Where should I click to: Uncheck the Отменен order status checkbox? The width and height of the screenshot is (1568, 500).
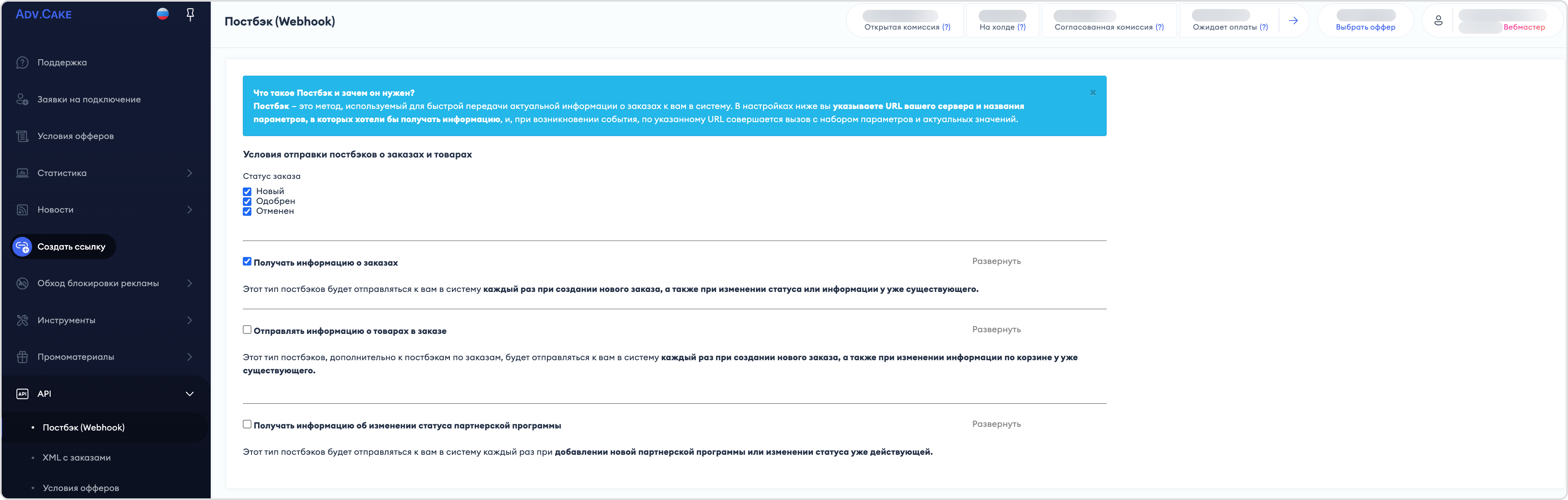247,212
